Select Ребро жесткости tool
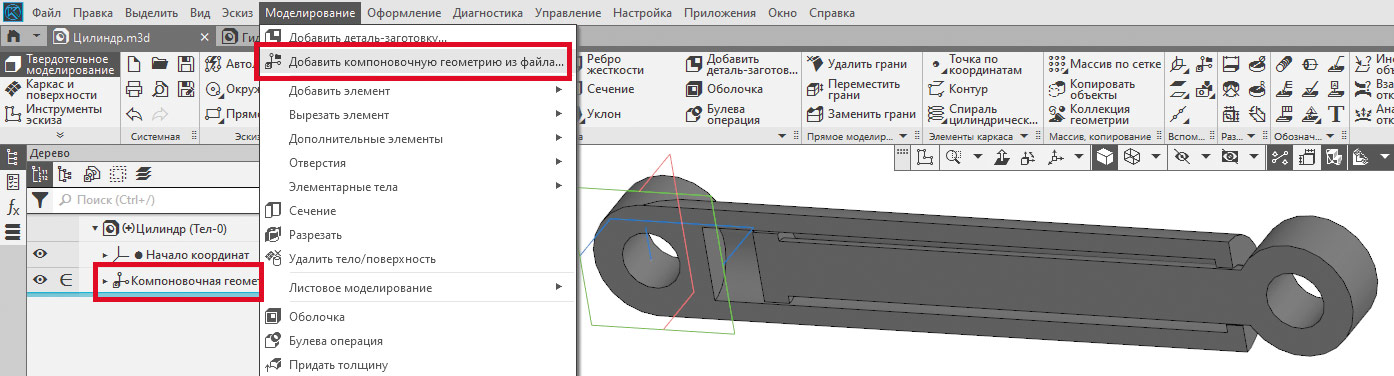This screenshot has width=1394, height=376. 615,65
